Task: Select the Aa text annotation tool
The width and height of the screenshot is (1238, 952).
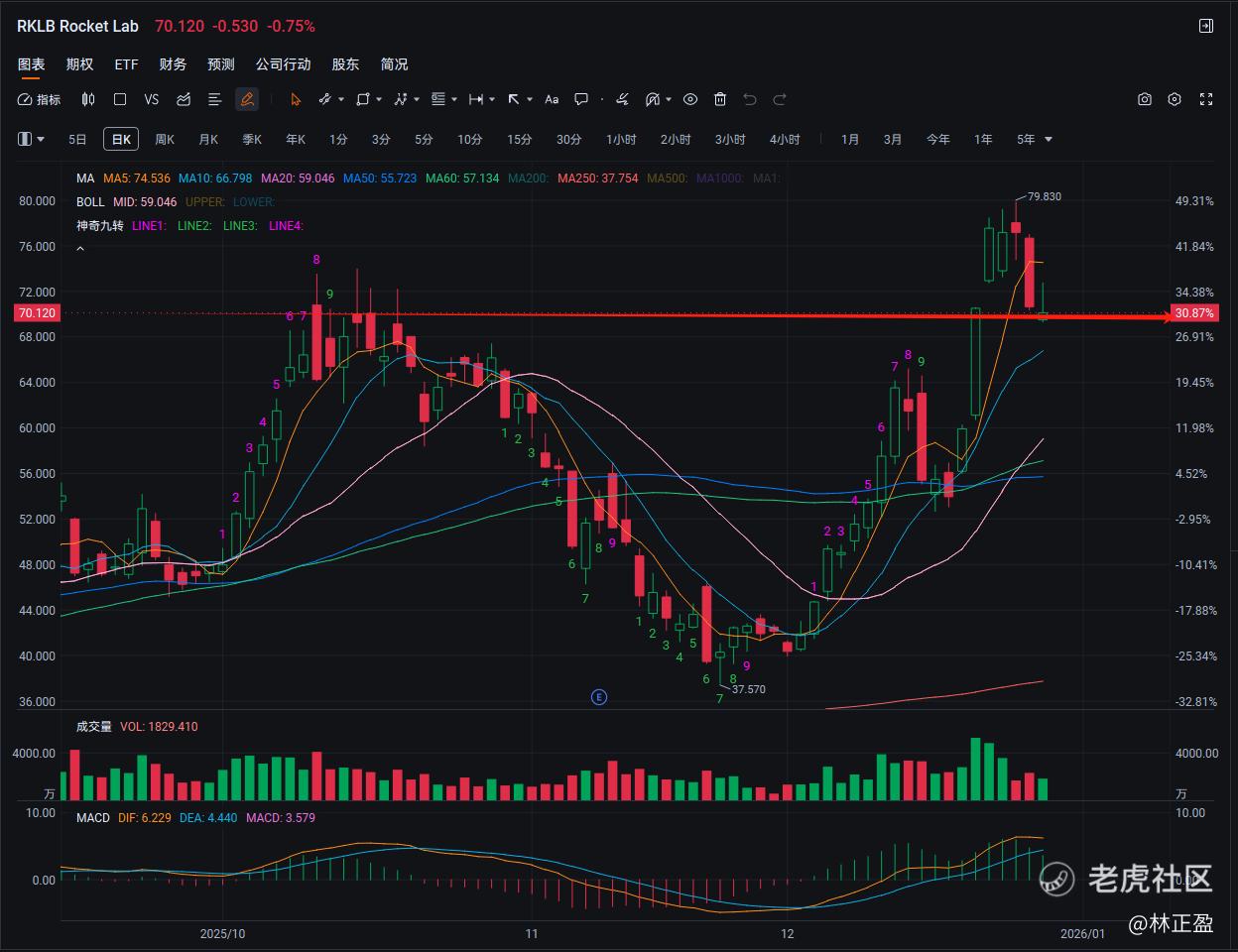Action: point(553,99)
